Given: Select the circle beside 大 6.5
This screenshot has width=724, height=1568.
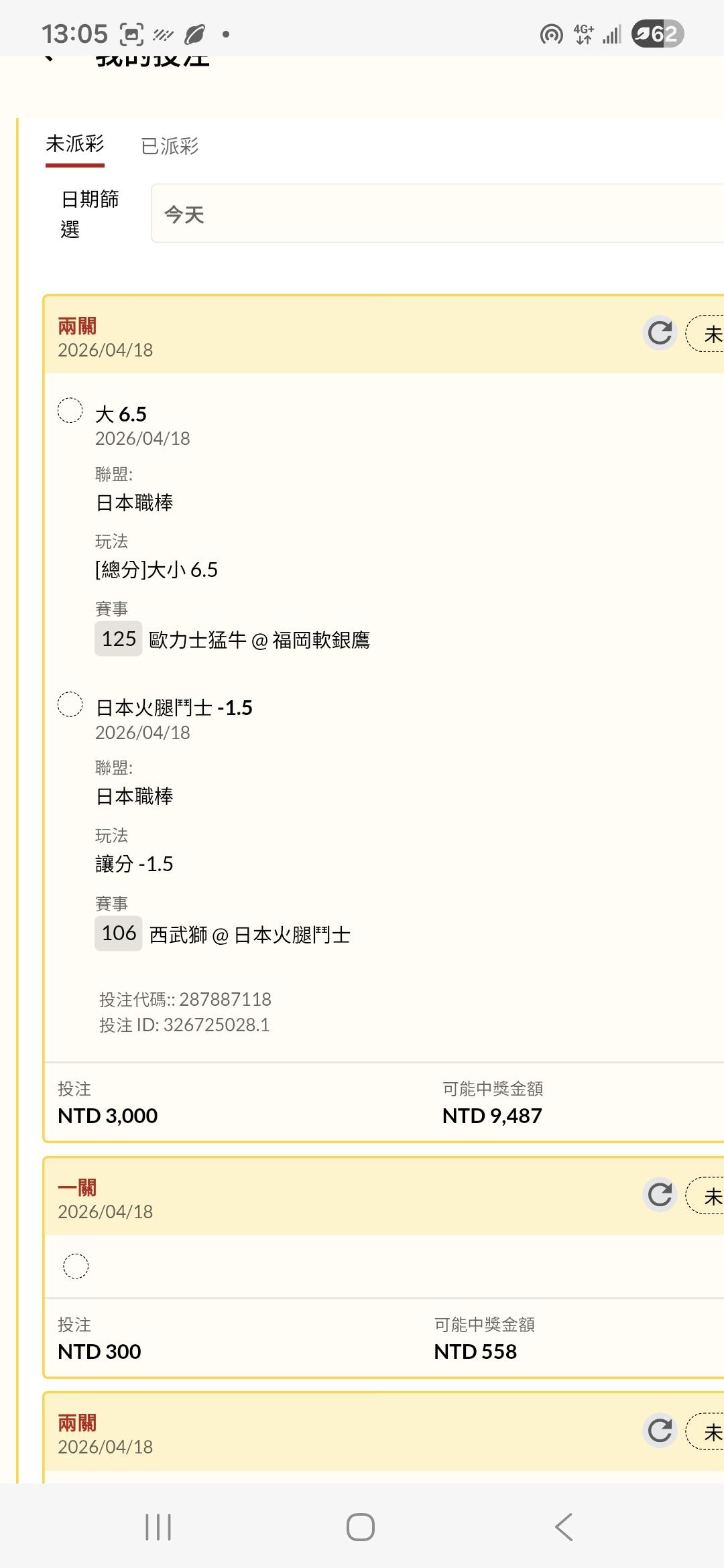Looking at the screenshot, I should [70, 410].
